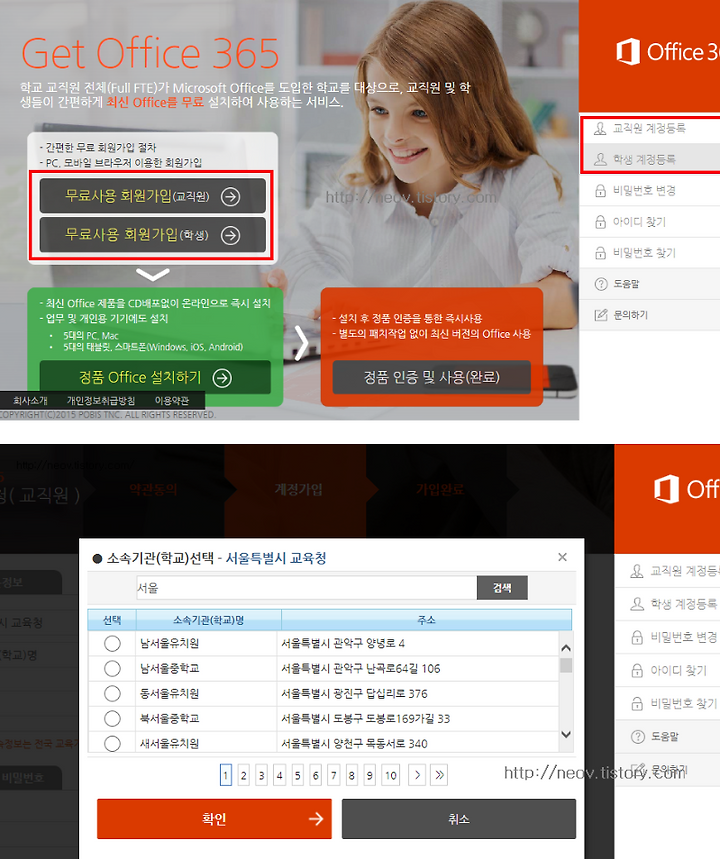
Task: Click question icon beside lower 도움말
Action: point(638,736)
